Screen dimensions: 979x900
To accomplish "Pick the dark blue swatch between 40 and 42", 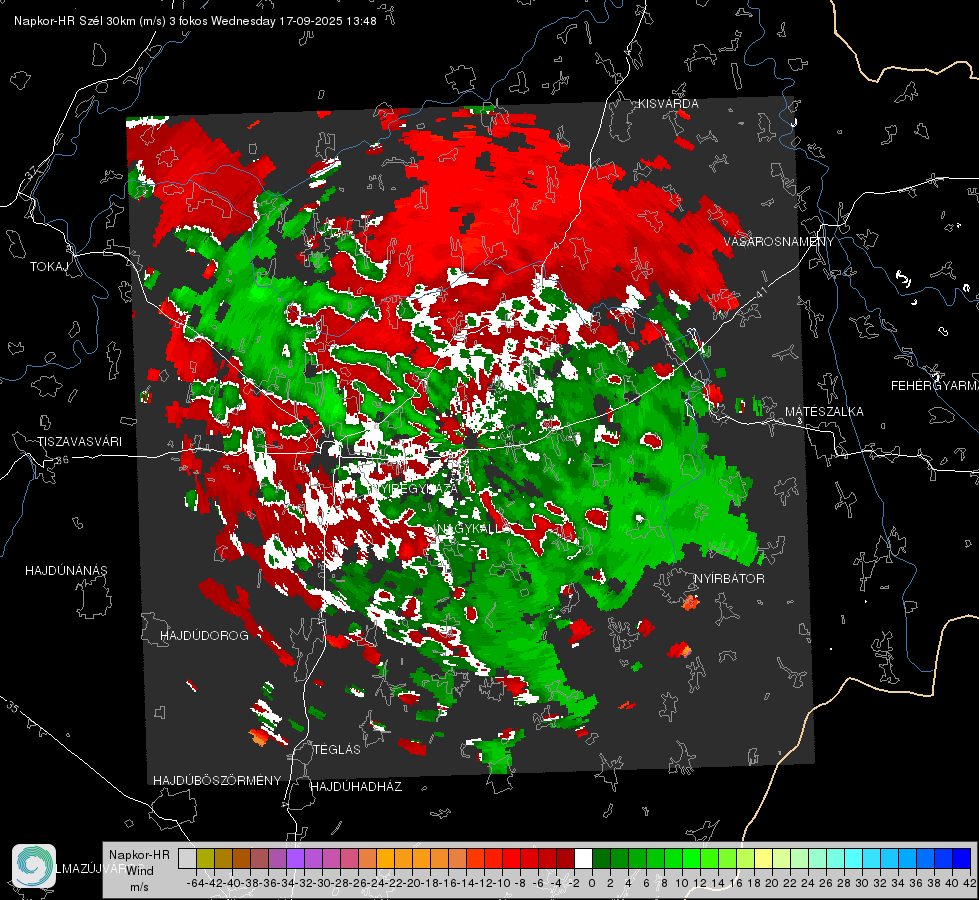I will pyautogui.click(x=962, y=859).
